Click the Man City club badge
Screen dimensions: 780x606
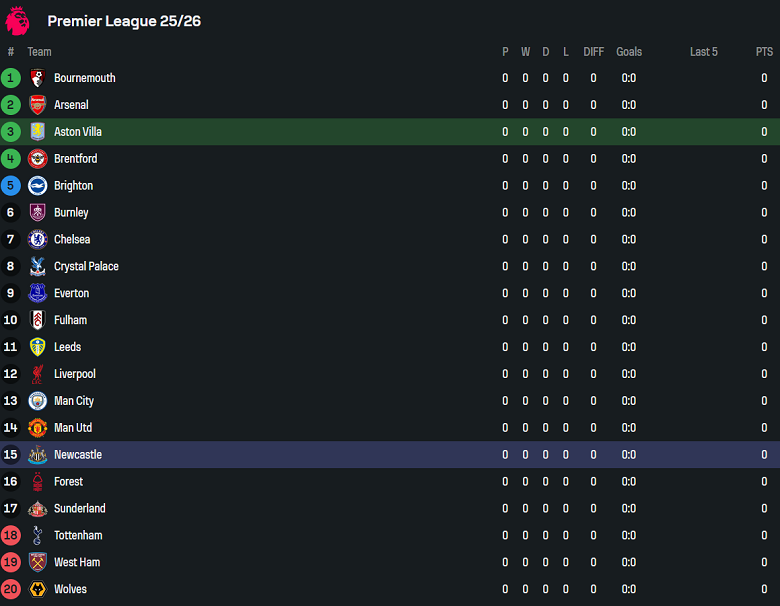38,401
